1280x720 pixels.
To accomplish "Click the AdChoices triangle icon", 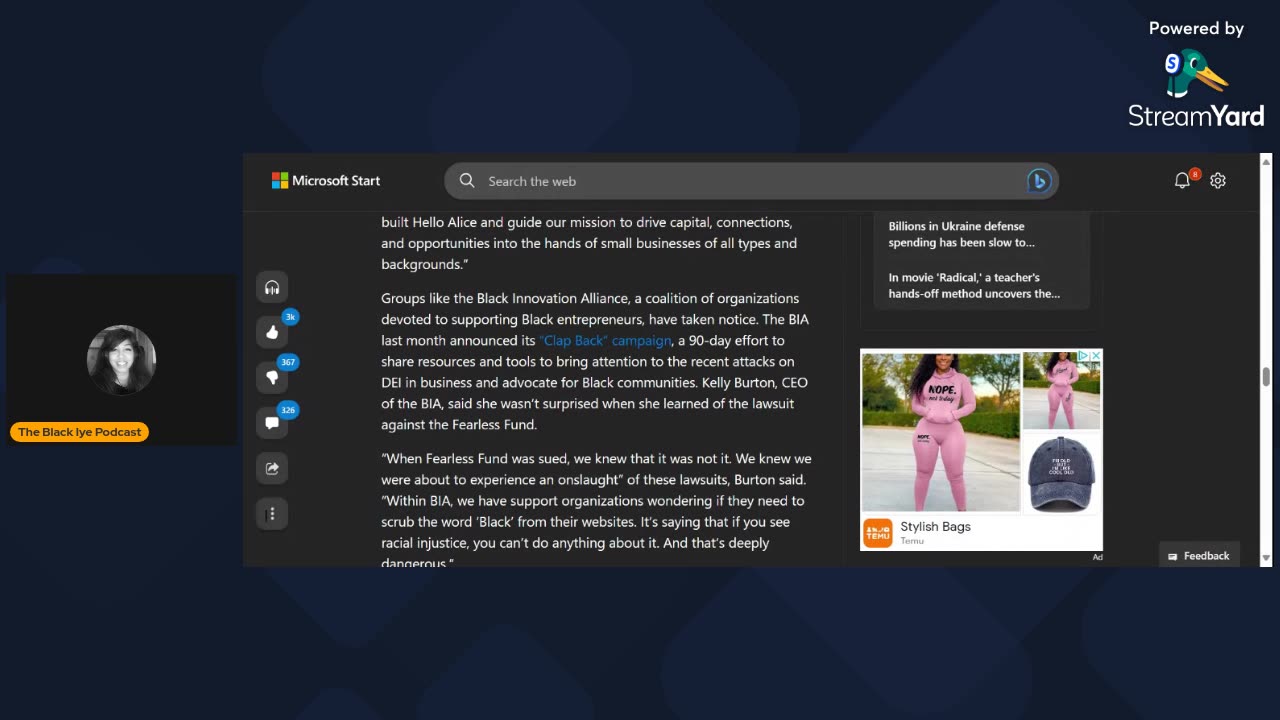I will [x=1083, y=356].
